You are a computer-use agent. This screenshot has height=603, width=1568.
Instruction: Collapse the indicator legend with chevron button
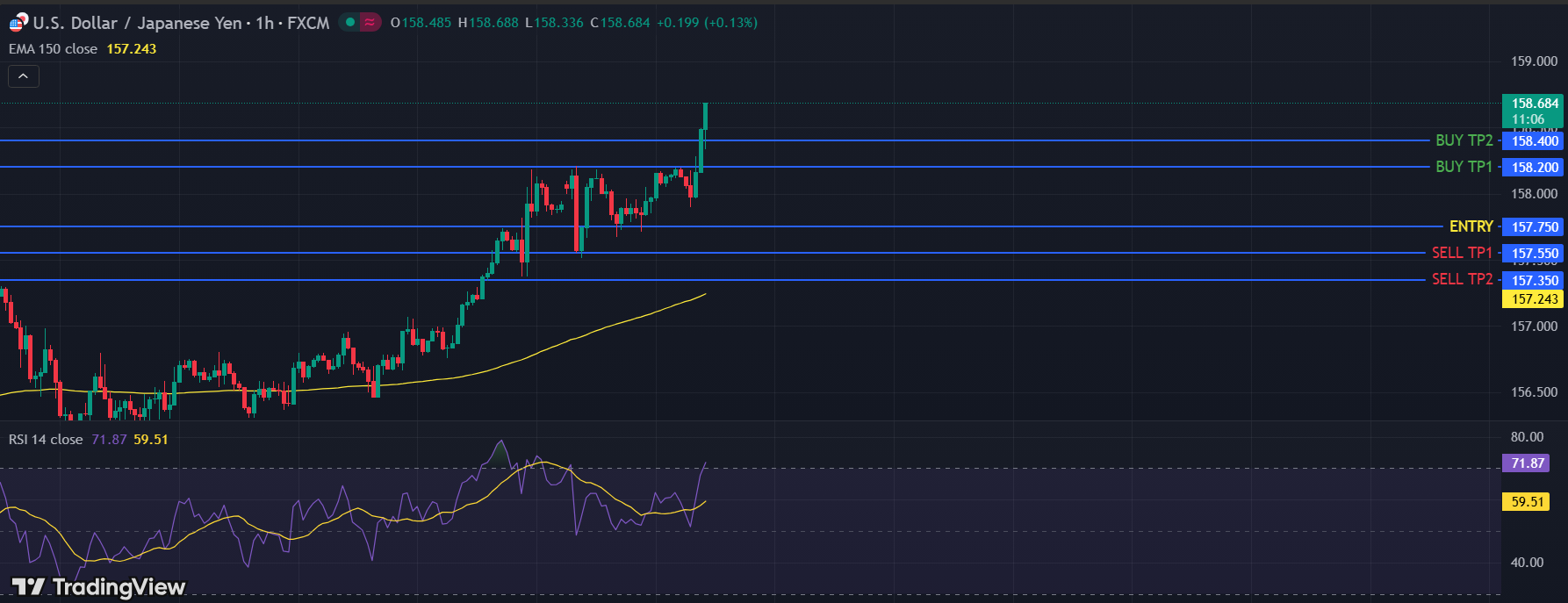tap(24, 77)
